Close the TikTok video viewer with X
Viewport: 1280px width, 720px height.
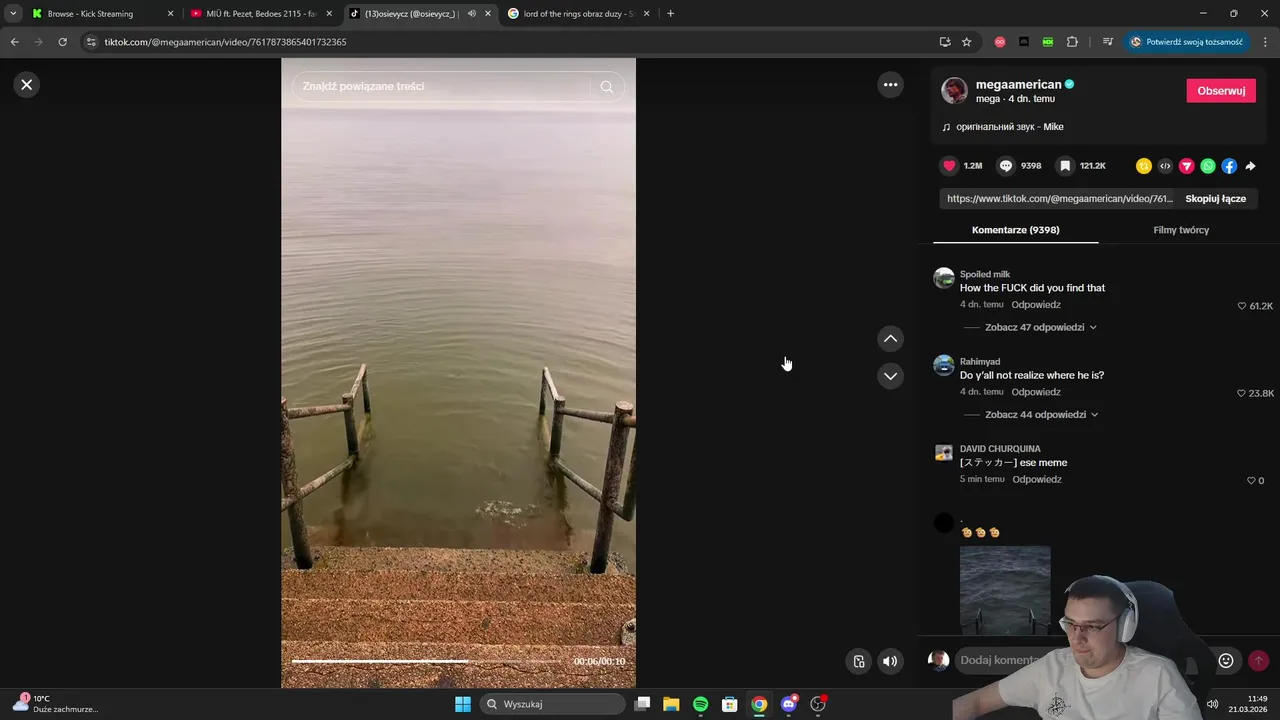pos(27,85)
